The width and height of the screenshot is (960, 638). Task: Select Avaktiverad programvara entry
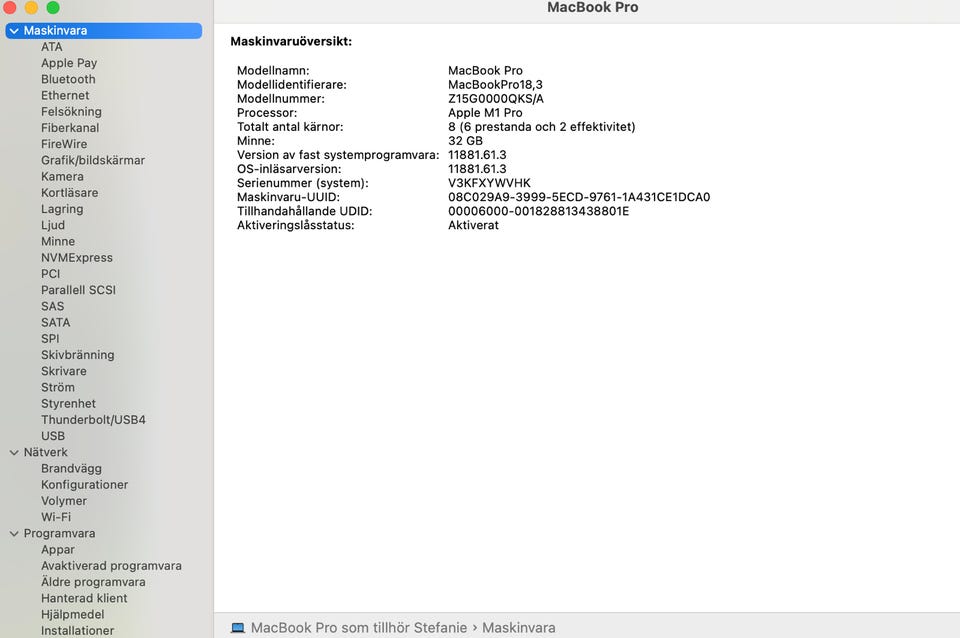pos(111,566)
